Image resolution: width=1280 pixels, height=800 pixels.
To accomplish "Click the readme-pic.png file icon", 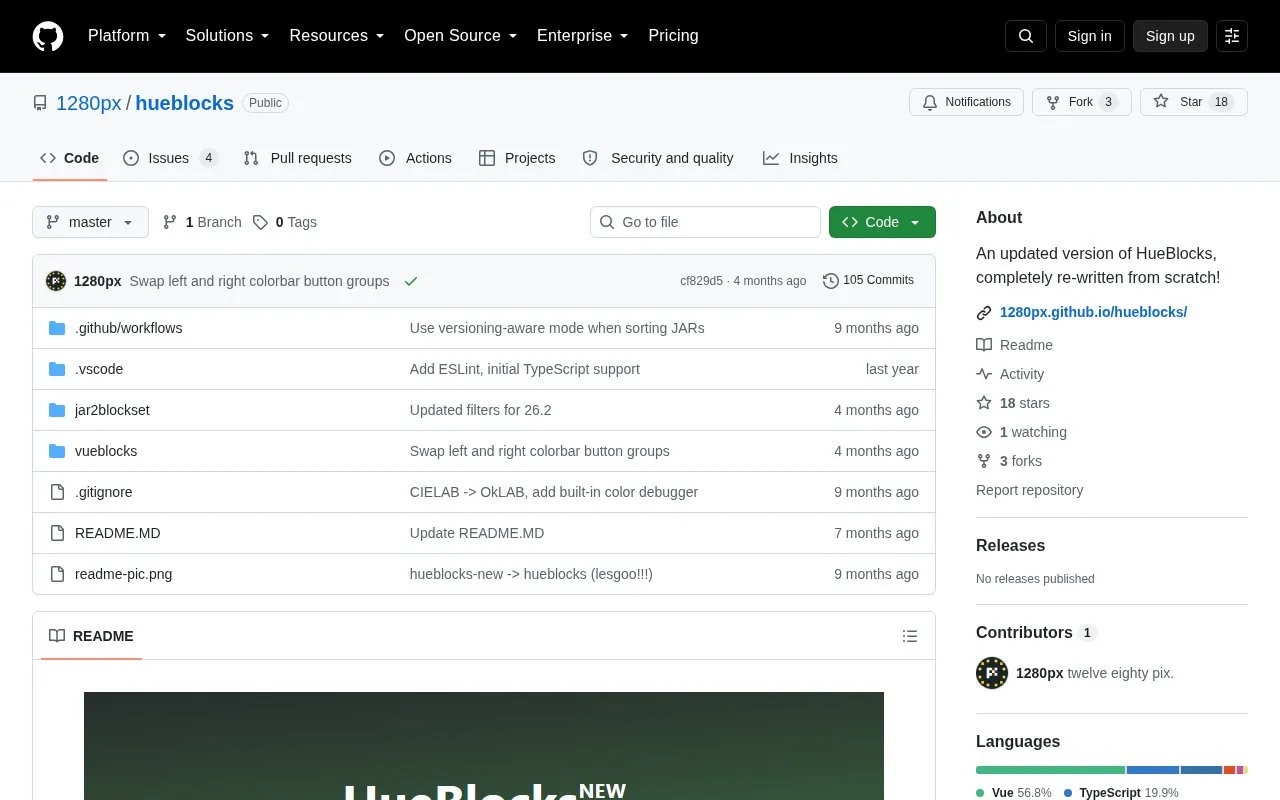I will coord(57,574).
